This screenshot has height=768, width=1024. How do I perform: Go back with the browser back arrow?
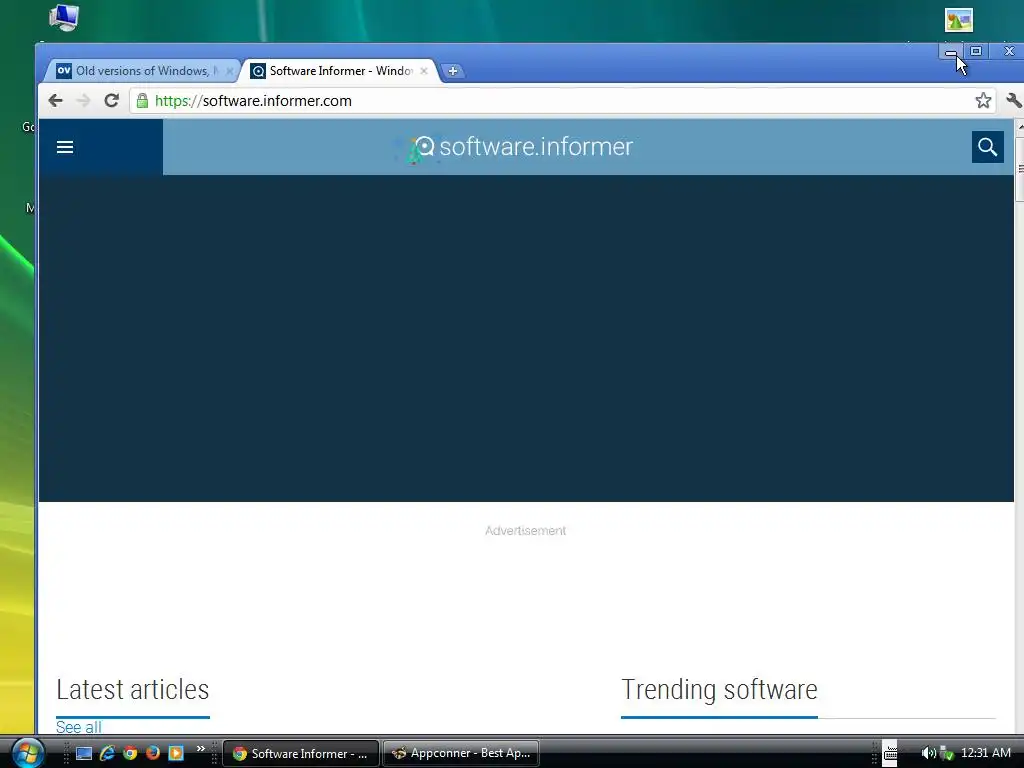56,101
